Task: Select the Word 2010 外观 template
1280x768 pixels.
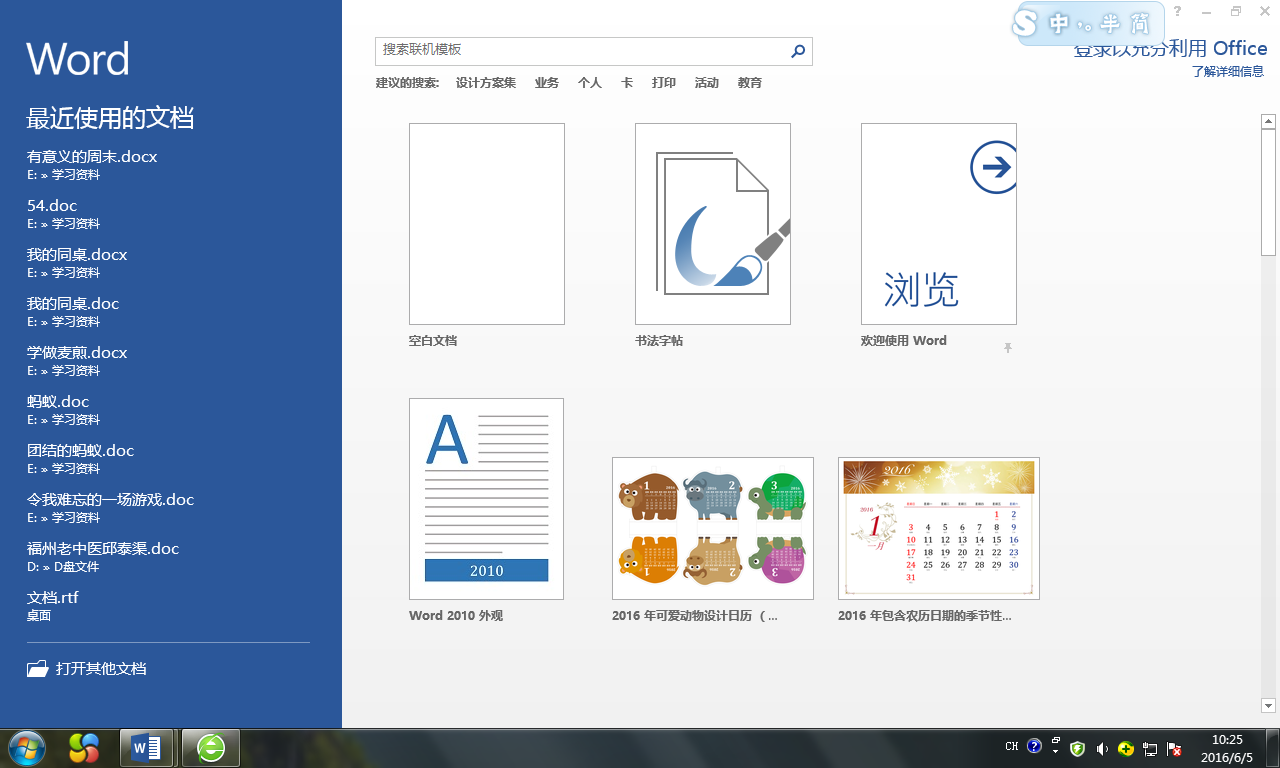Action: pyautogui.click(x=486, y=499)
